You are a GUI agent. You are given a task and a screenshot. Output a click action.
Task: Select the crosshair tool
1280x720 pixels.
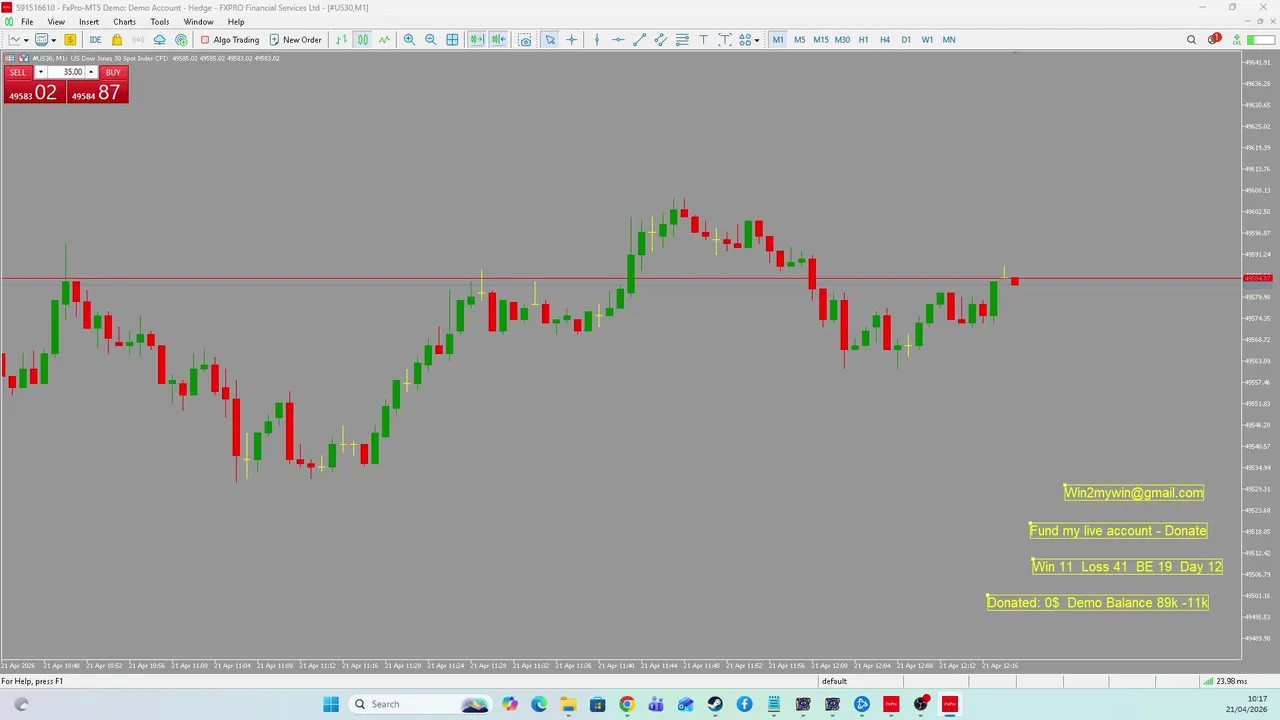[x=572, y=40]
